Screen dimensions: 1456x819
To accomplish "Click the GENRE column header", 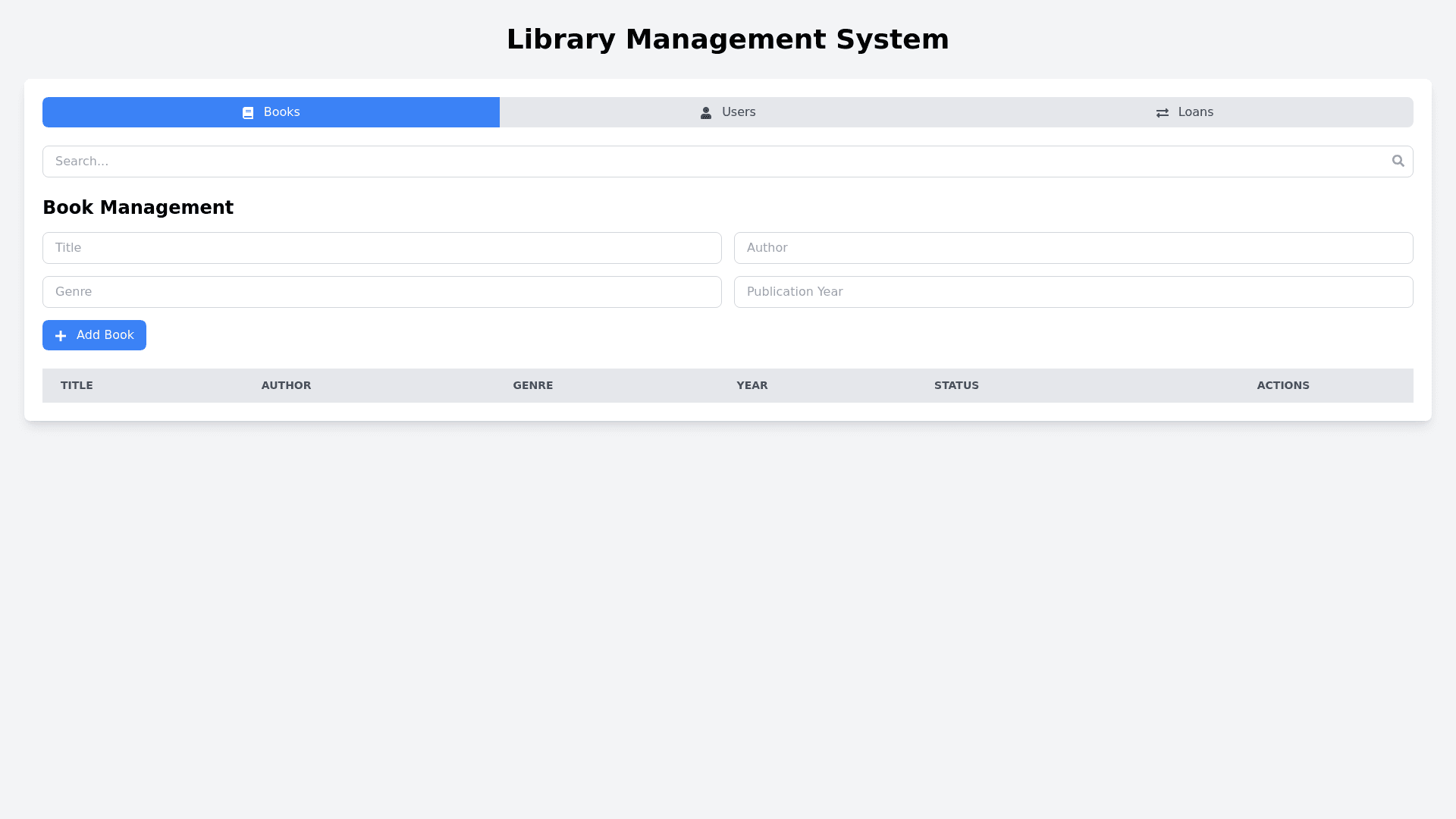I will coord(532,385).
